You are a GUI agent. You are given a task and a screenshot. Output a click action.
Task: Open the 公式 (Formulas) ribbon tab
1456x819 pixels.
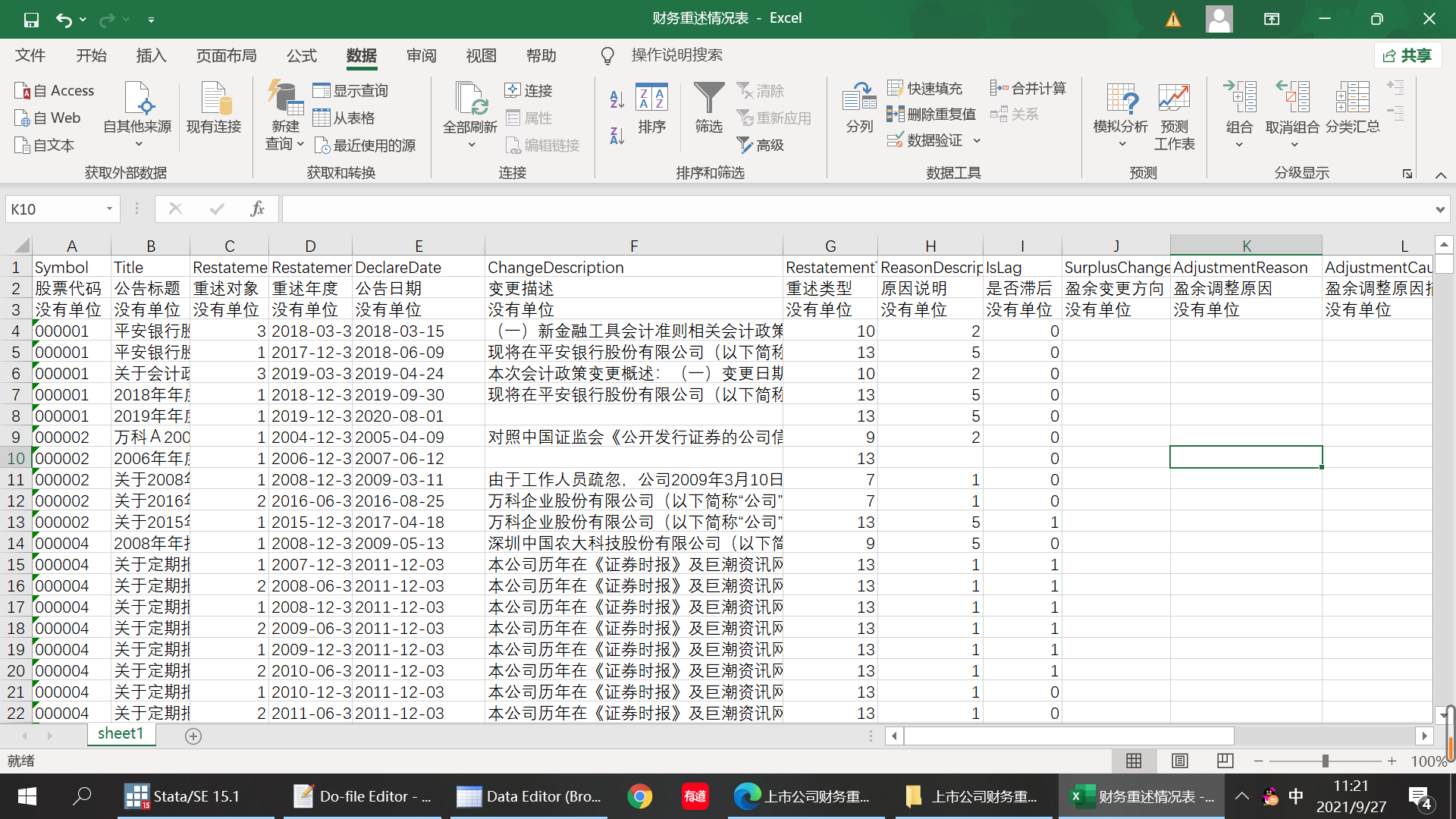coord(301,55)
